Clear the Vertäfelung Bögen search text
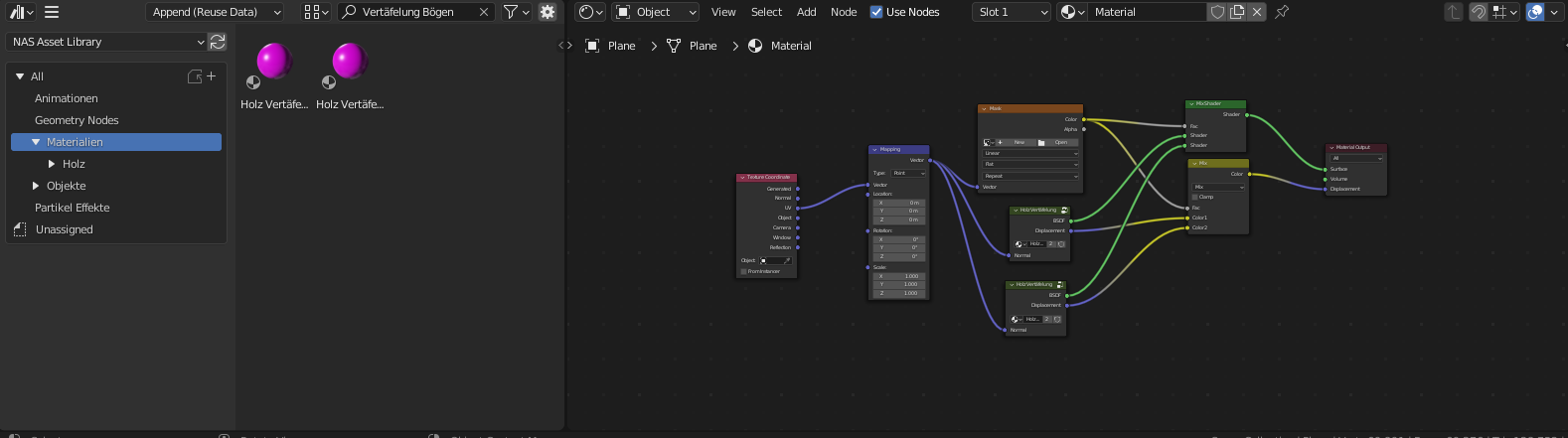Screen dimensions: 1568x438 [x=484, y=12]
